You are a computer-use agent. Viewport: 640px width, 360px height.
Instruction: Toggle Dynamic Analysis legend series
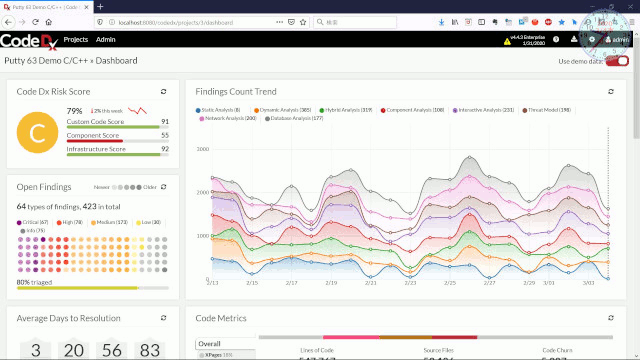tap(282, 110)
